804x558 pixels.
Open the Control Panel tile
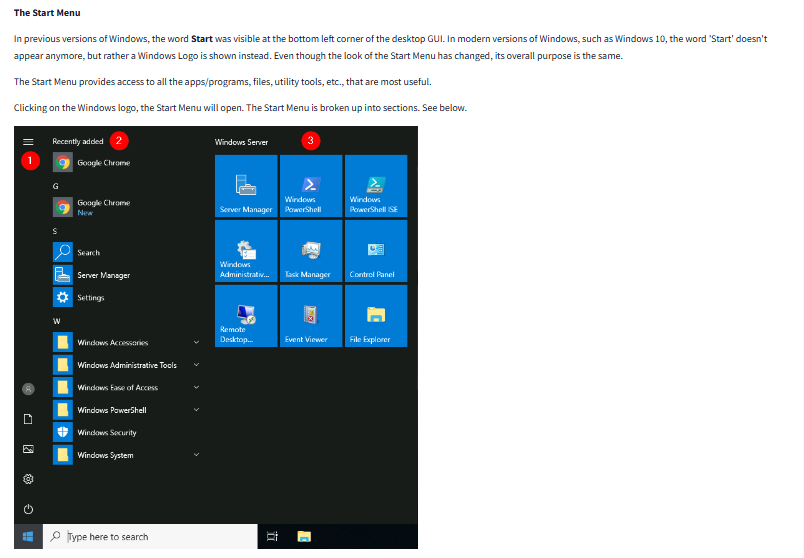tap(375, 251)
